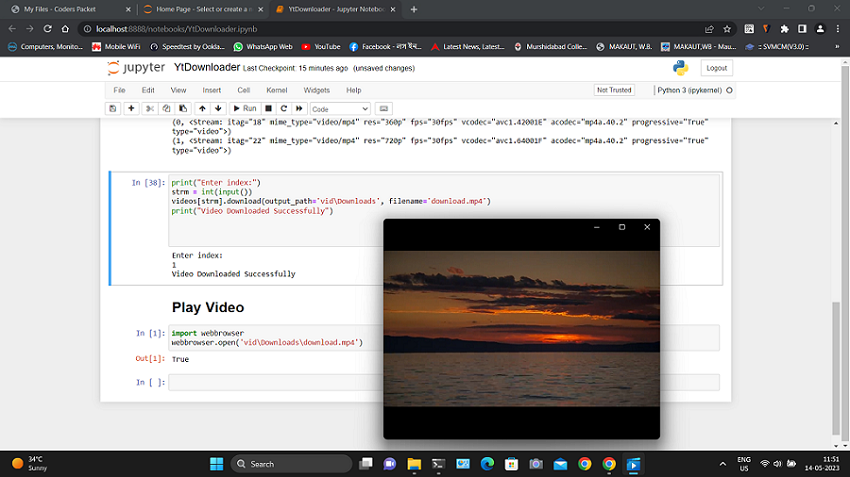Open the Kernel menu in Jupyter
Image resolution: width=850 pixels, height=477 pixels.
[x=276, y=90]
